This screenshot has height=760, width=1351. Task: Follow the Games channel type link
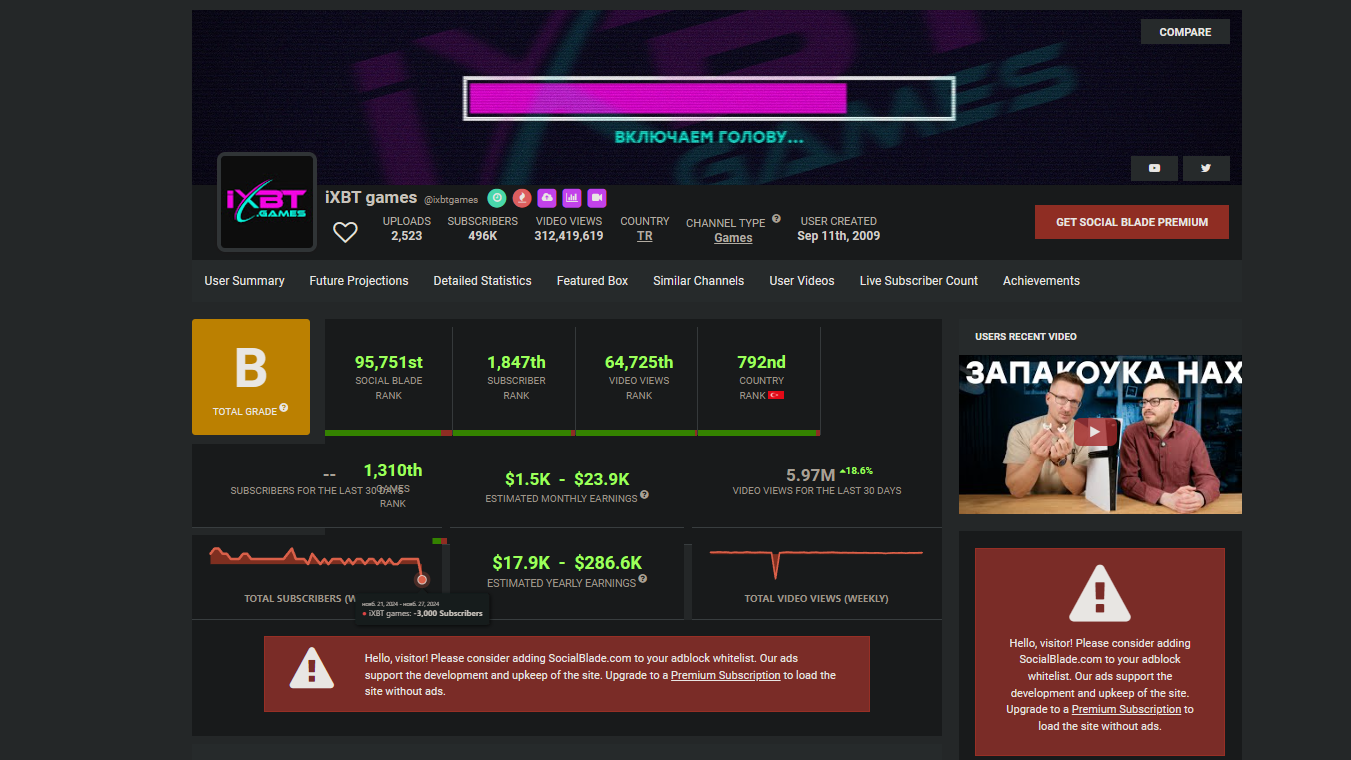733,238
